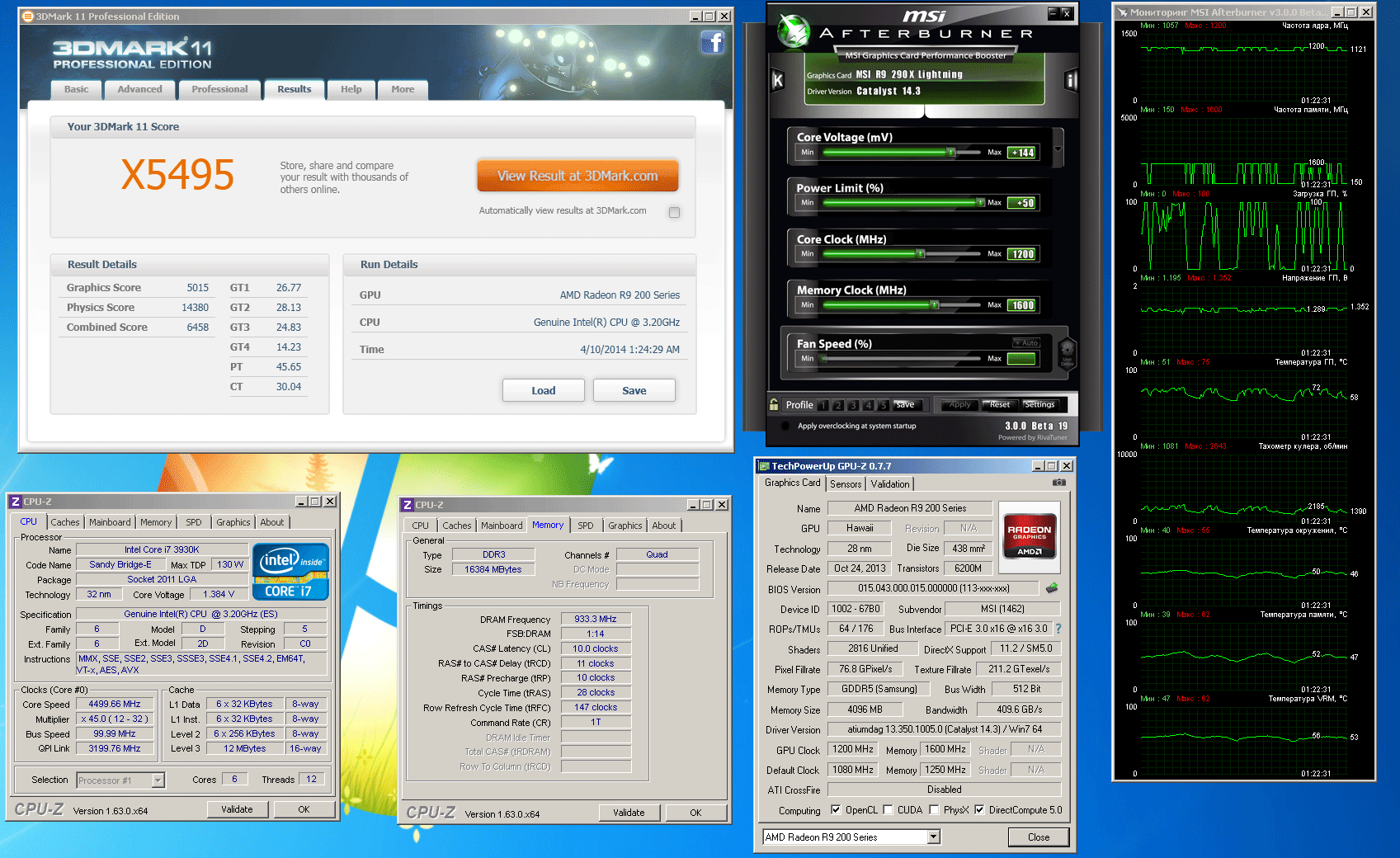
Task: Open the info panel icon in Afterburner
Action: point(1071,80)
